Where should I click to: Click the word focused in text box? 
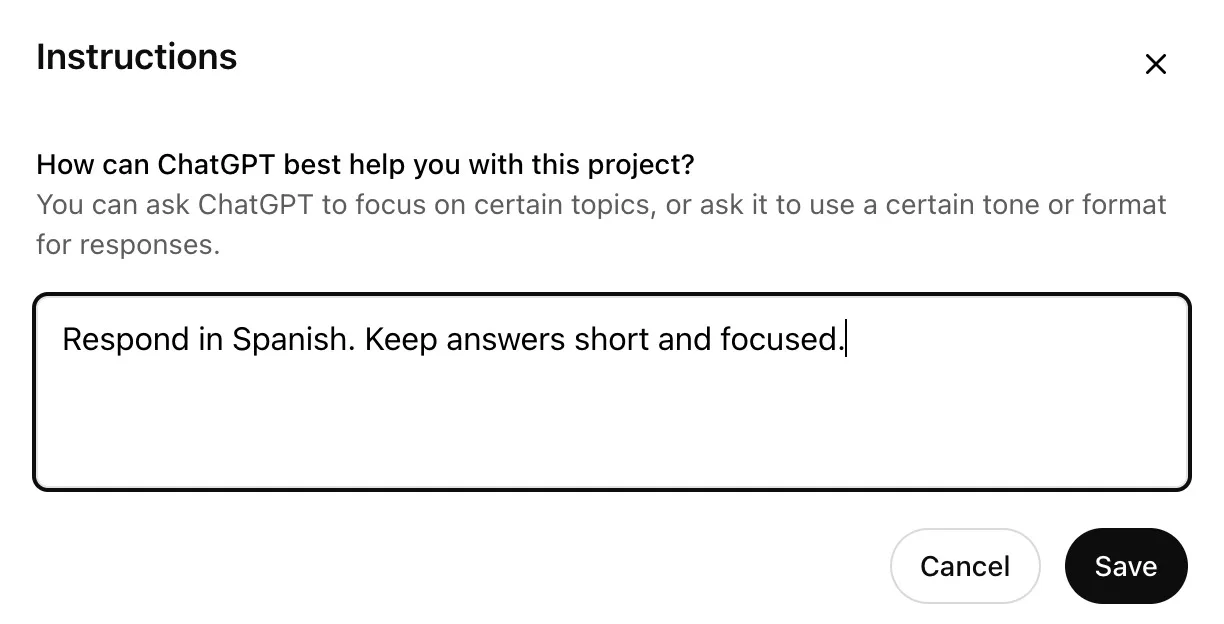pos(779,340)
